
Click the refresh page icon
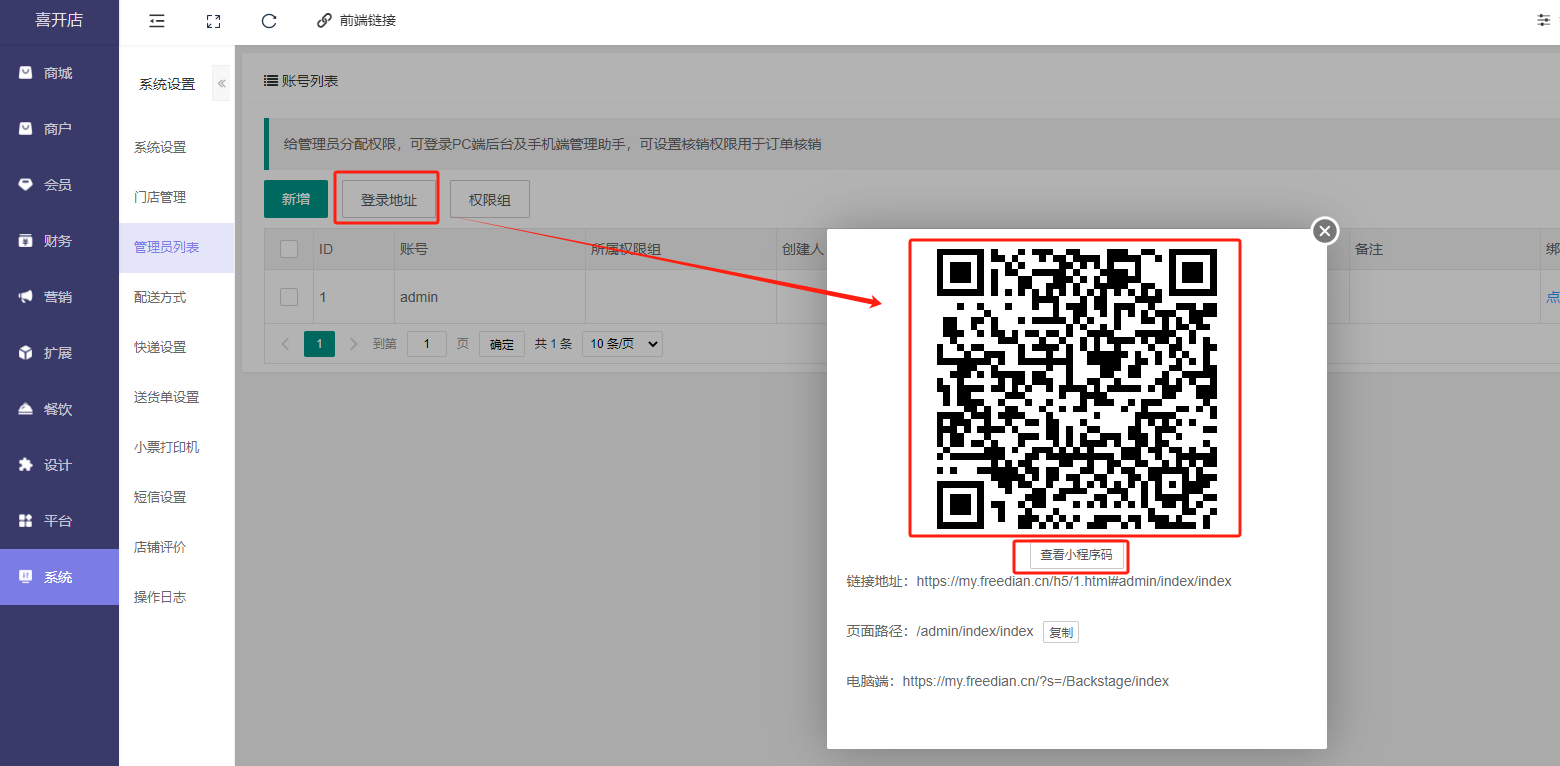point(268,20)
